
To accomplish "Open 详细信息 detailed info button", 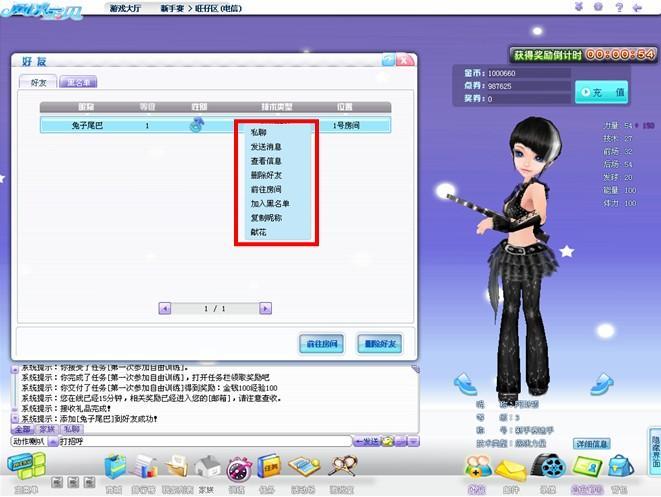I will click(x=592, y=444).
